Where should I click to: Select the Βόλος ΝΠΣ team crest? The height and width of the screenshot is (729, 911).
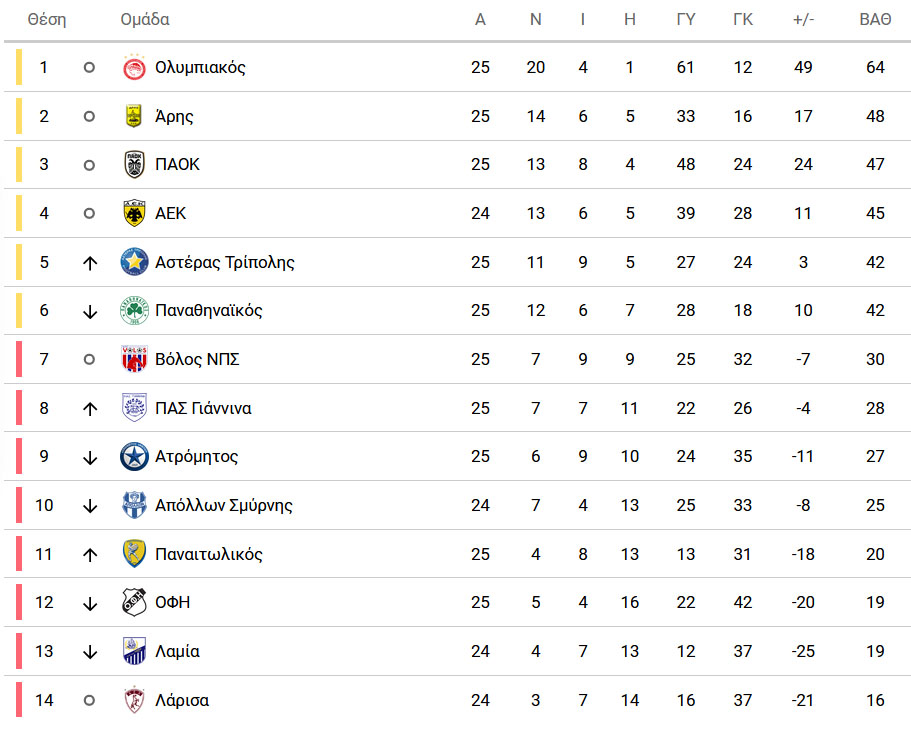click(134, 359)
